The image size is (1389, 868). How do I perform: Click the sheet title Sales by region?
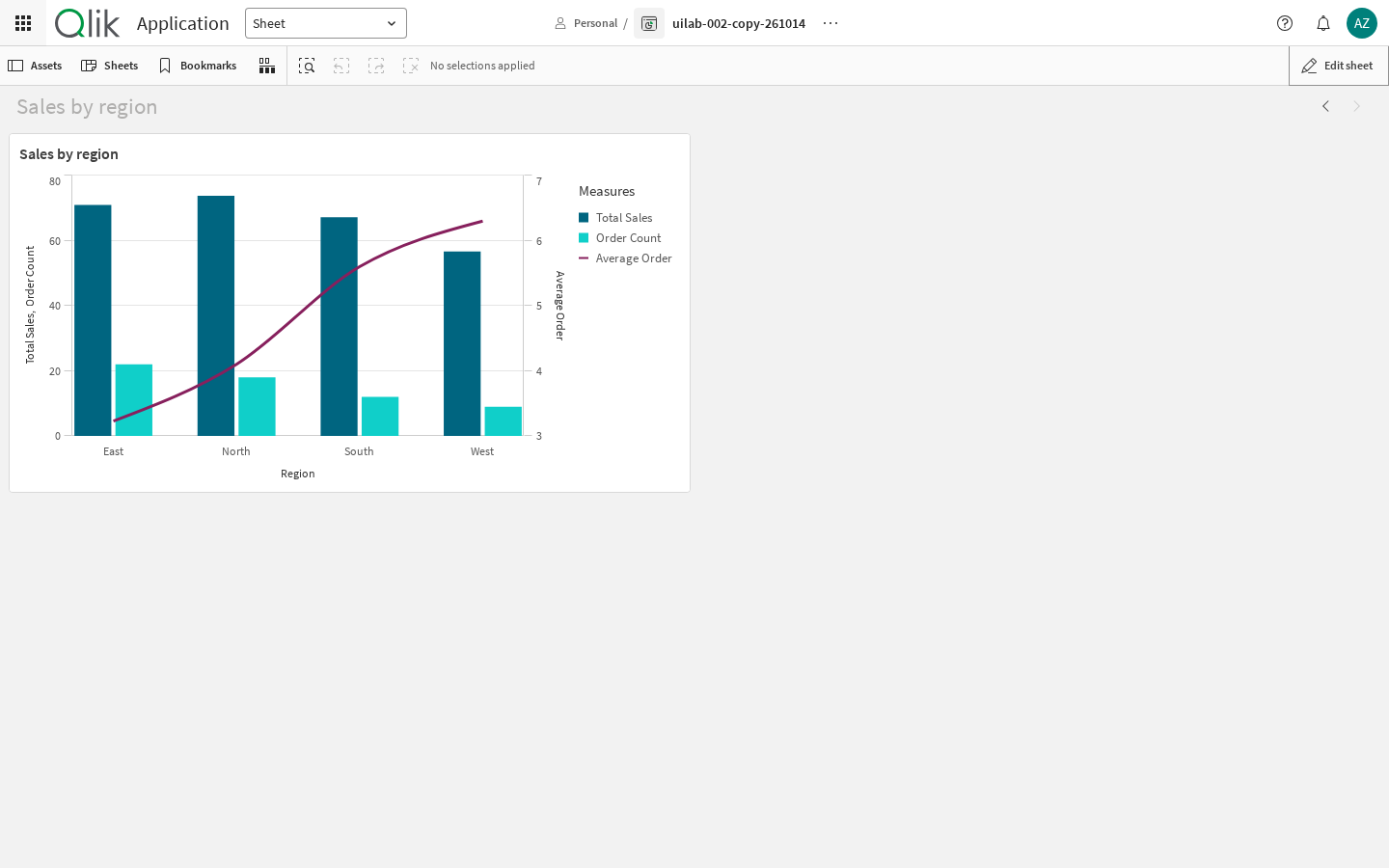[x=87, y=107]
